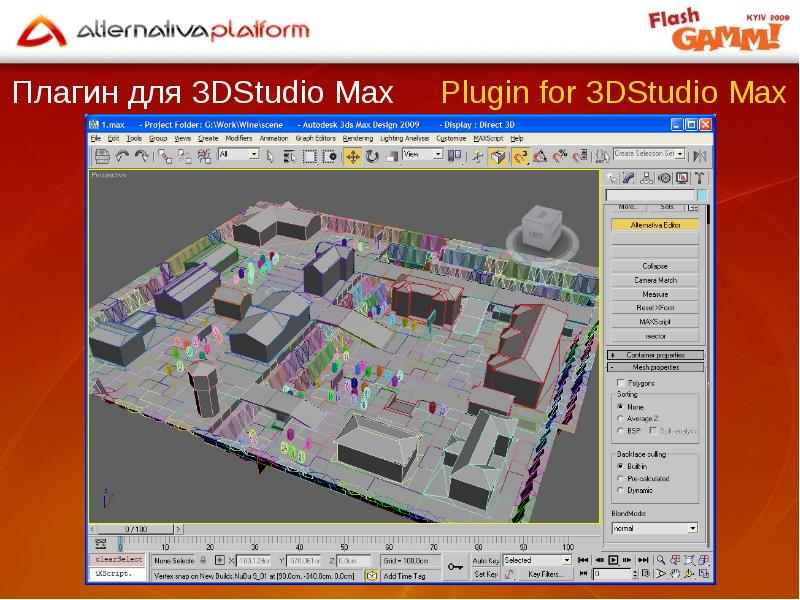The image size is (800, 600).
Task: Open the Graph Editors menu
Action: (315, 138)
